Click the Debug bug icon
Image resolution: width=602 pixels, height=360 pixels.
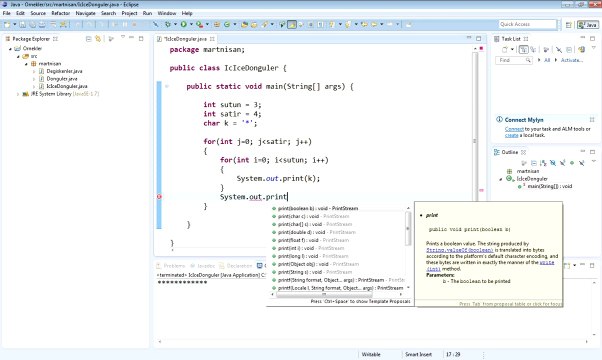coord(167,24)
